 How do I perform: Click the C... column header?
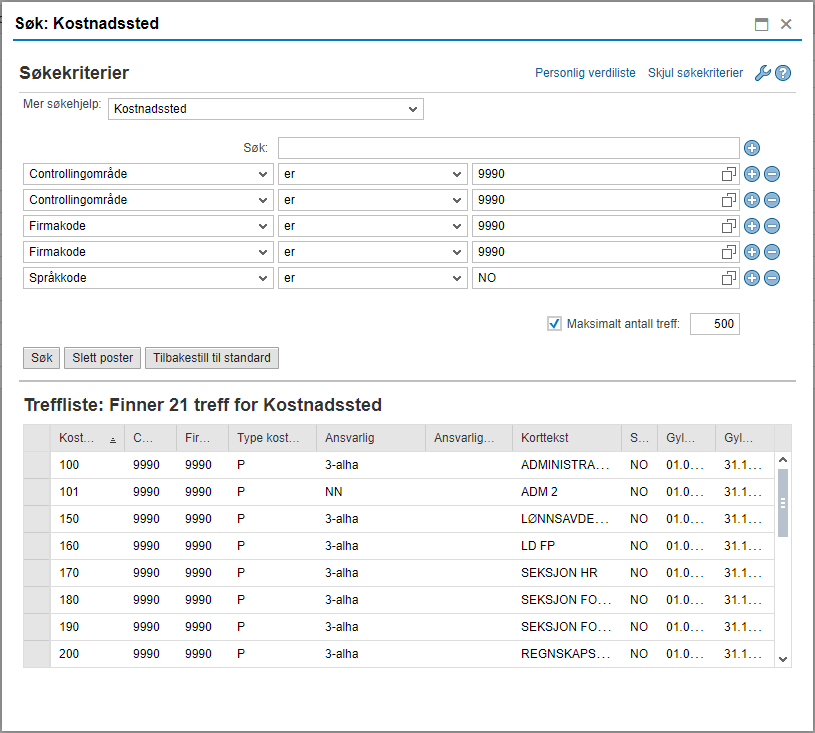coord(150,438)
